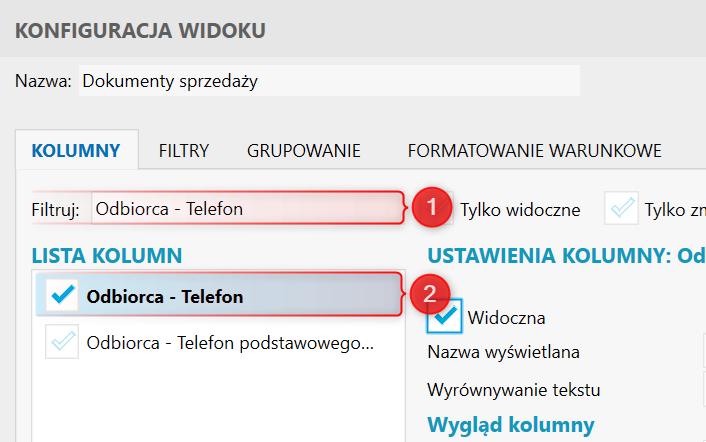Switch to the KOLUMNY tab
Image resolution: width=706 pixels, height=442 pixels.
76,150
